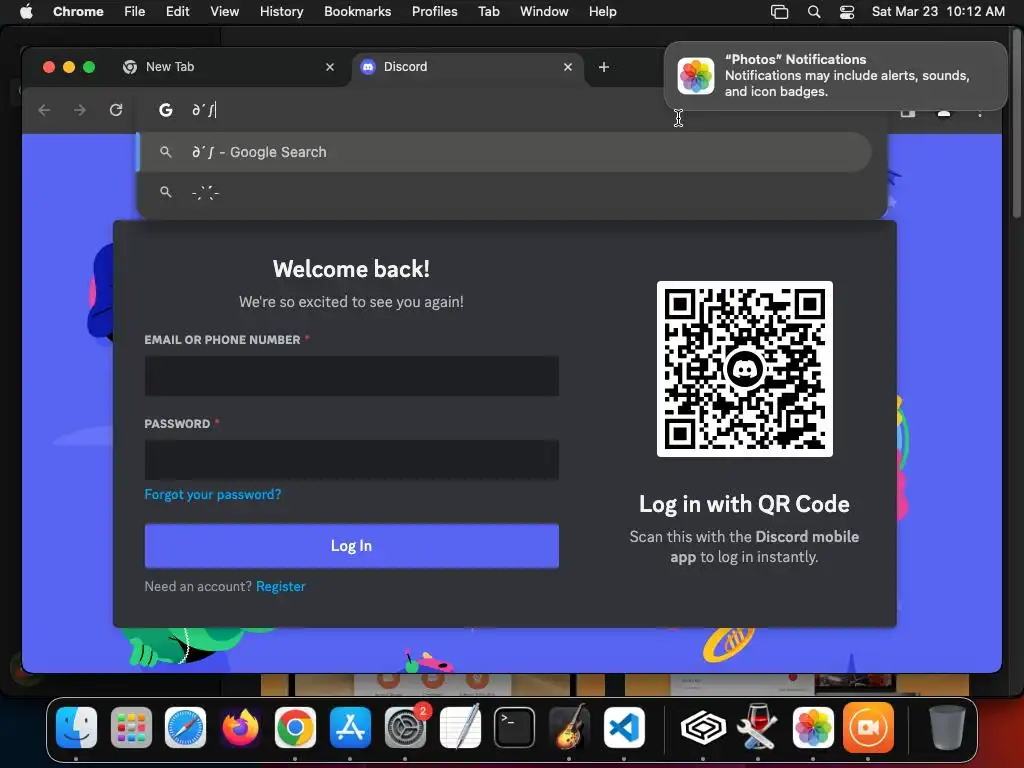Click the Chrome back arrow
The image size is (1024, 768).
coord(44,110)
